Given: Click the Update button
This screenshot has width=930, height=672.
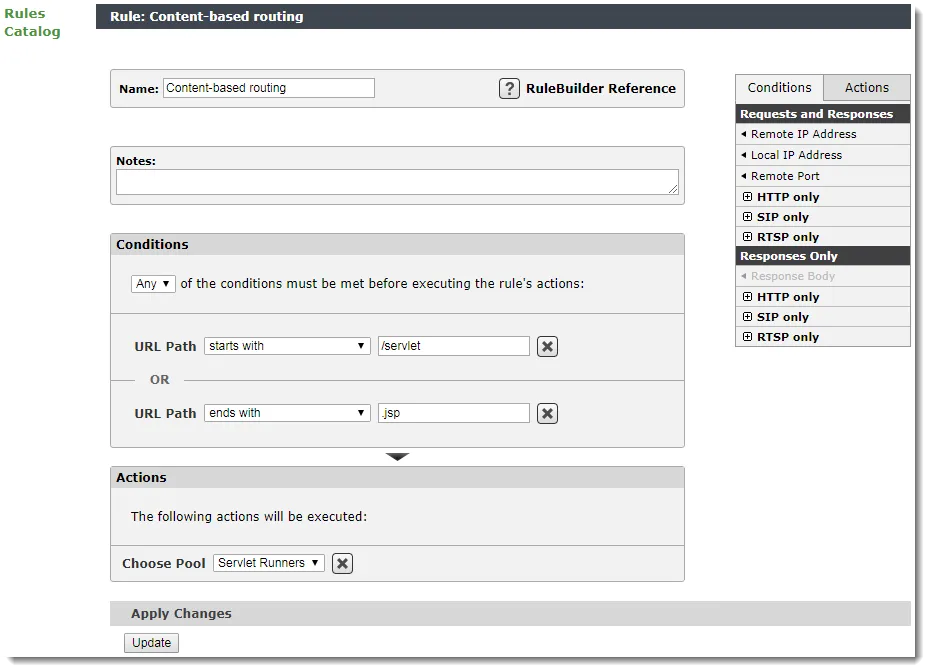Looking at the screenshot, I should 151,643.
